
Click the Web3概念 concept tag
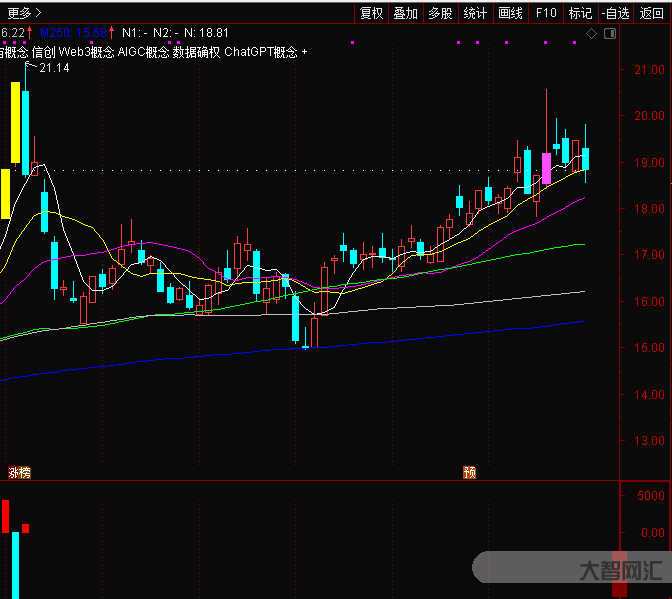(85, 52)
